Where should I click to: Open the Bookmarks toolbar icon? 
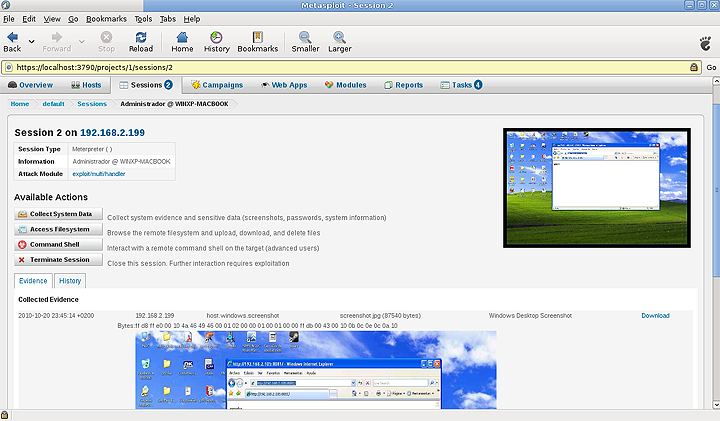point(258,37)
